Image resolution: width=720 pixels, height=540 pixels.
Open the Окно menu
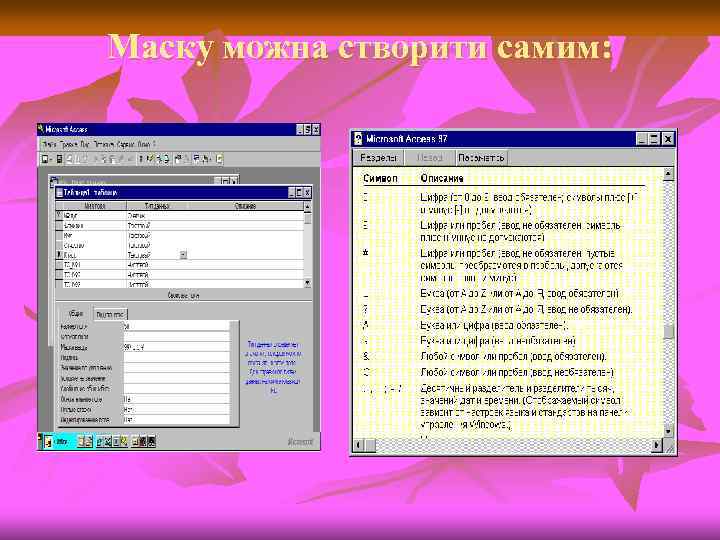point(144,144)
